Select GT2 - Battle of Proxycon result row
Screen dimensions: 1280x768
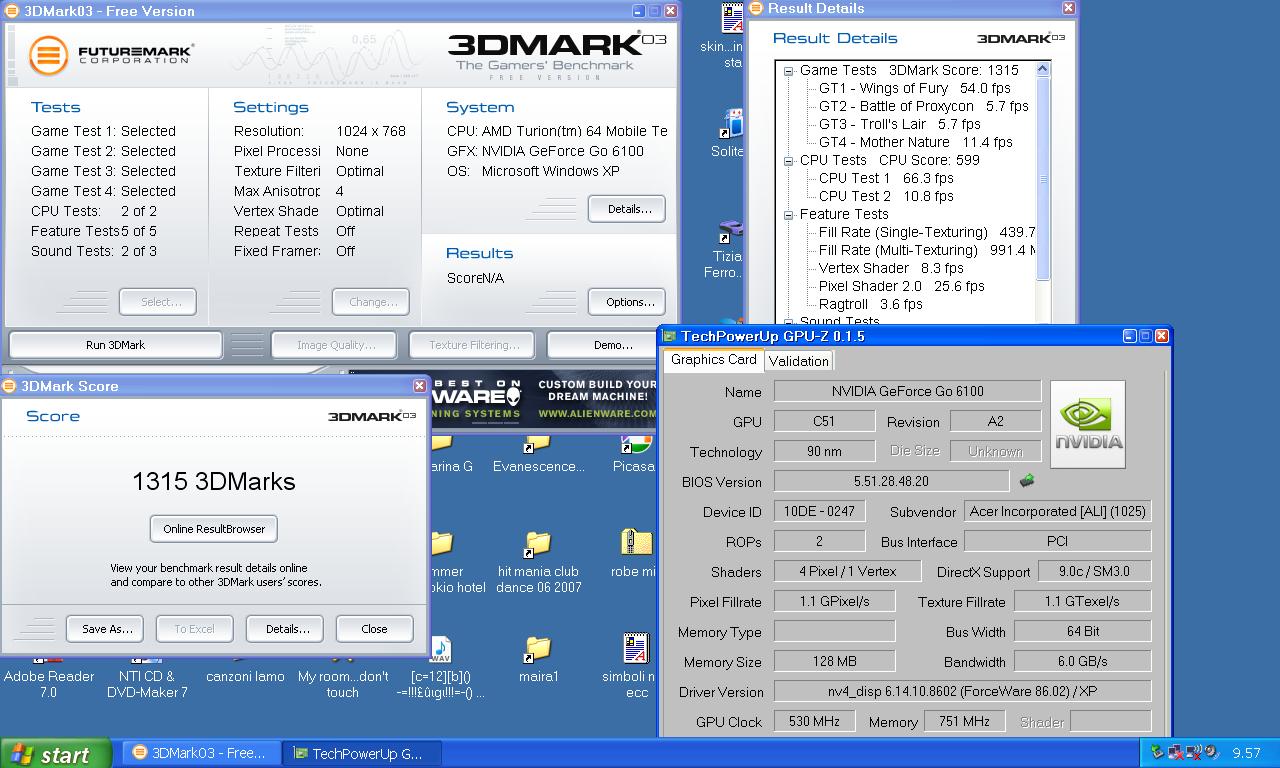(923, 107)
